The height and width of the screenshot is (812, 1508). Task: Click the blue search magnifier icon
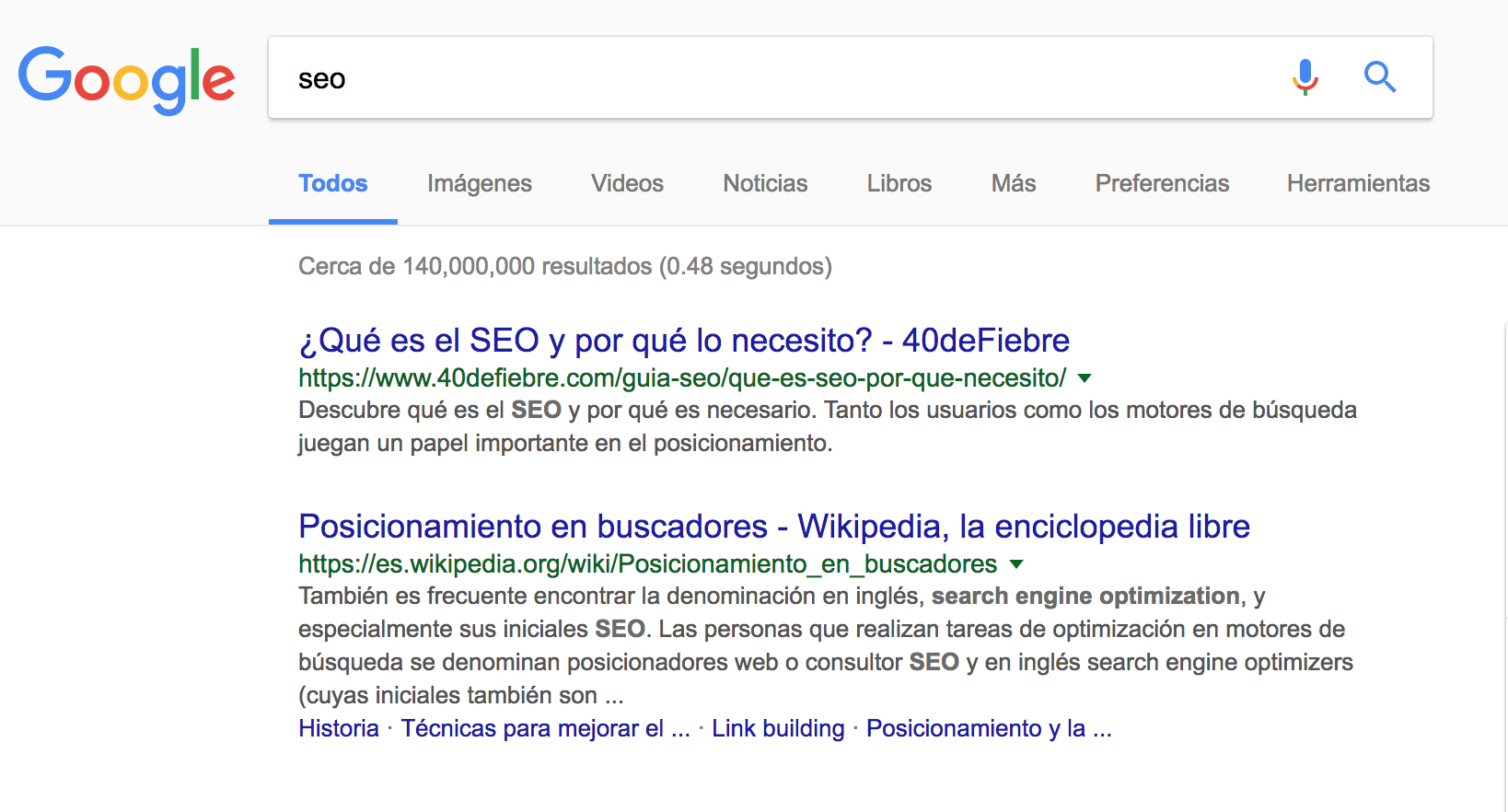coord(1379,77)
